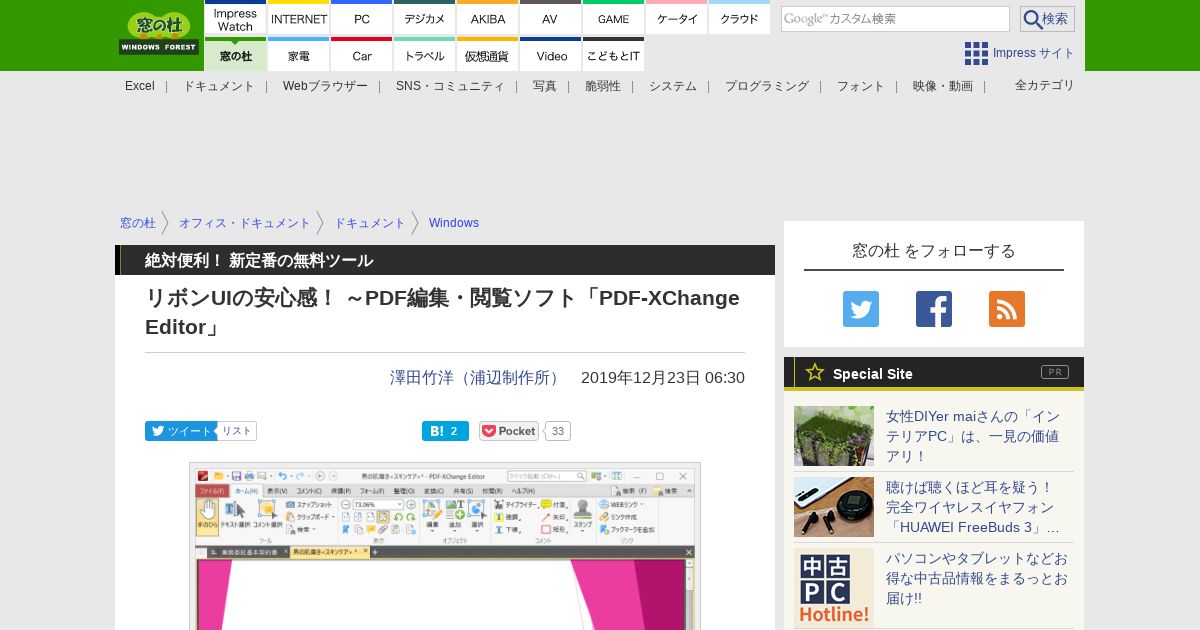The width and height of the screenshot is (1200, 630).
Task: Click the Windows breadcrumb link
Action: [x=454, y=223]
